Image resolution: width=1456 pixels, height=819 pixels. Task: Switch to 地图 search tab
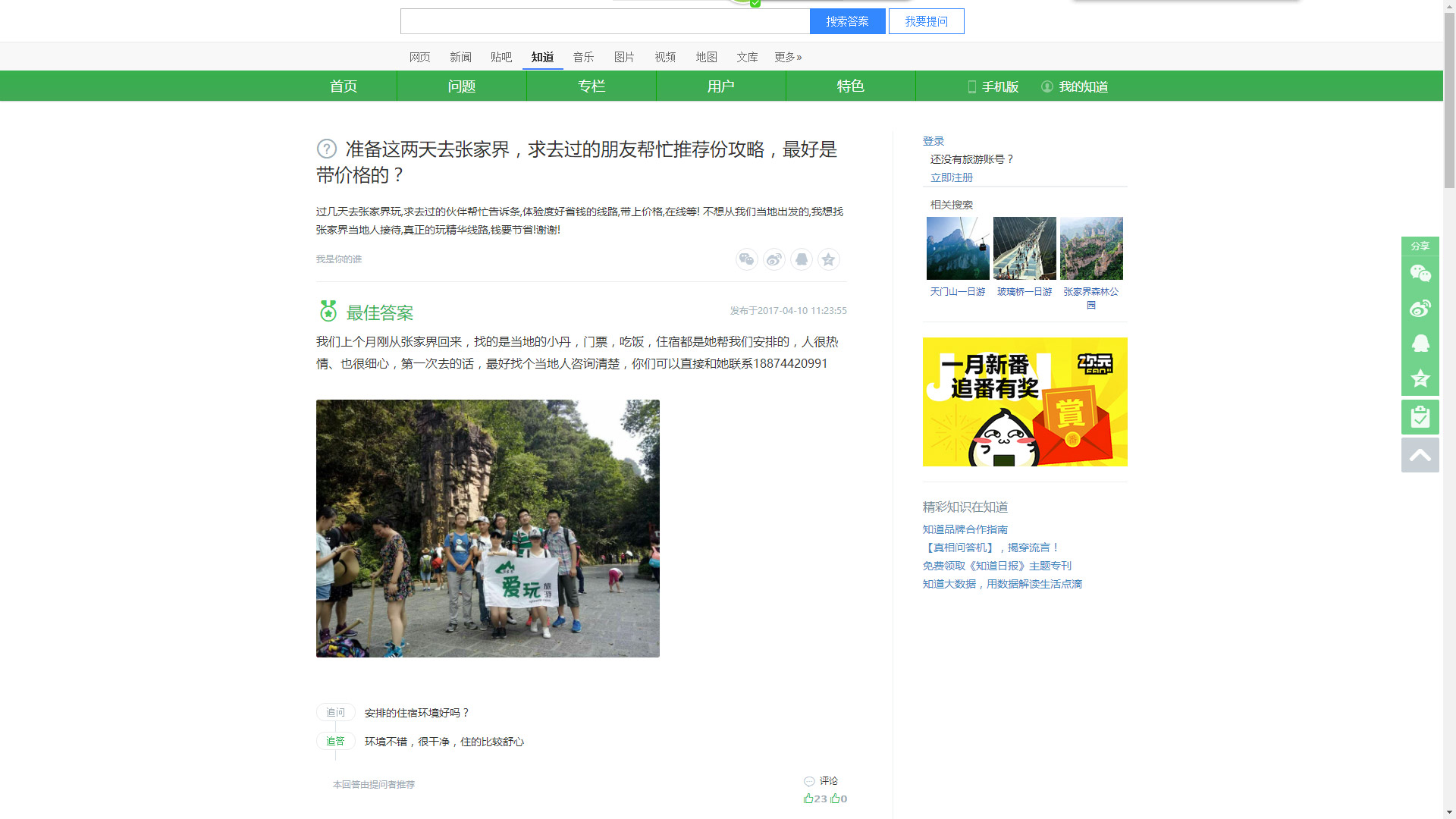tap(706, 57)
